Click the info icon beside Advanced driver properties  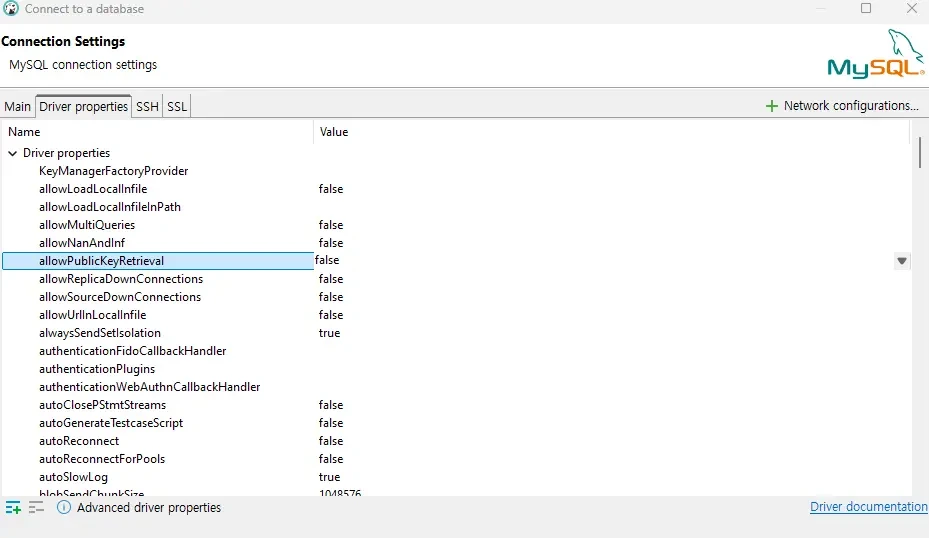[x=64, y=507]
